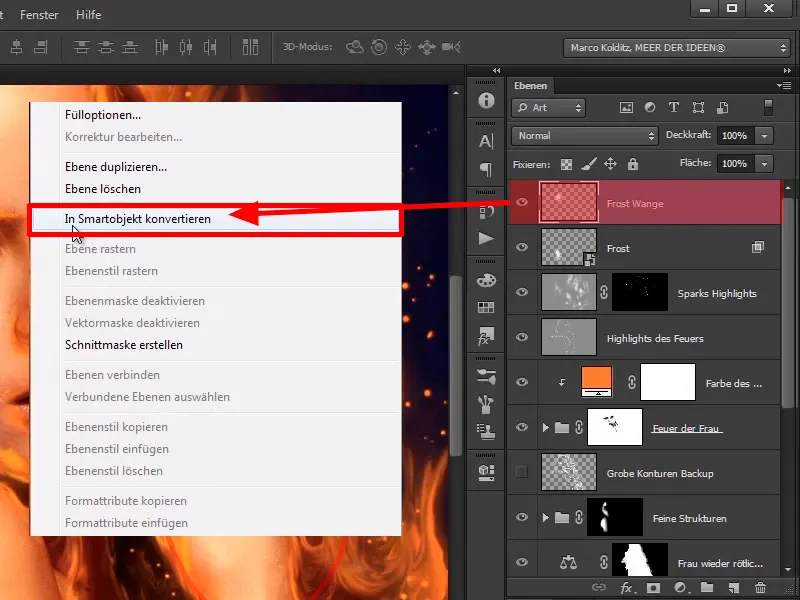Add layer style fx button at bottom

point(627,588)
